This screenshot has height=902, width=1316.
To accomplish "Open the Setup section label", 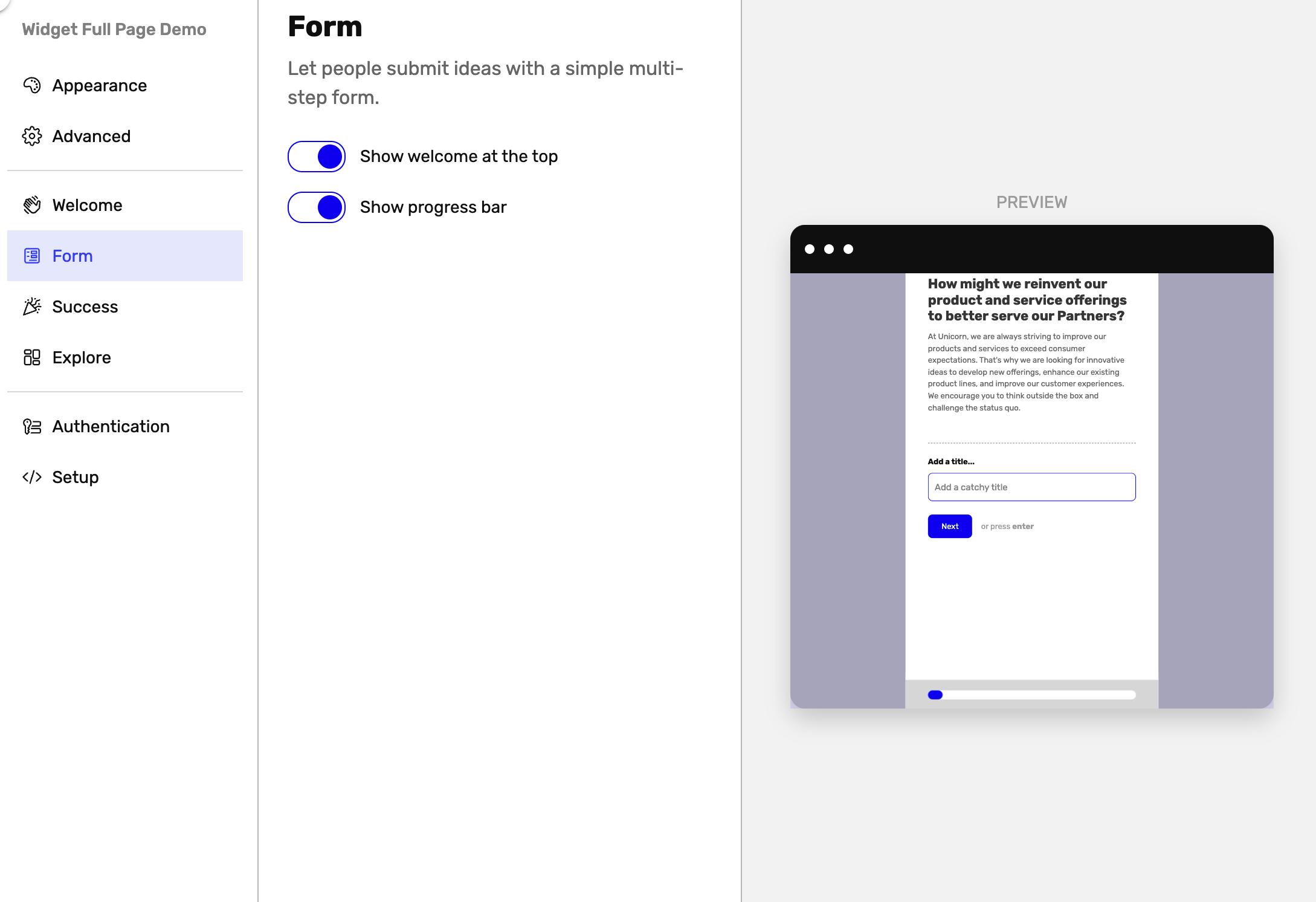I will [76, 477].
